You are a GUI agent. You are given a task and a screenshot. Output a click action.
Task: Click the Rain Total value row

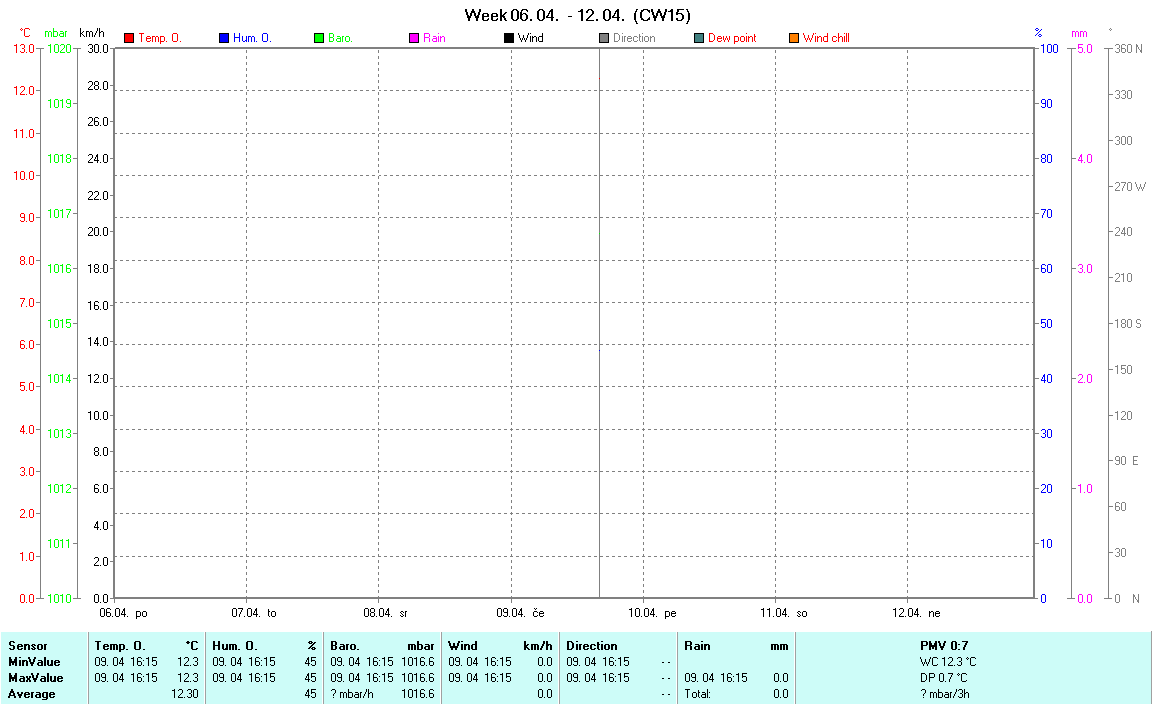click(736, 694)
